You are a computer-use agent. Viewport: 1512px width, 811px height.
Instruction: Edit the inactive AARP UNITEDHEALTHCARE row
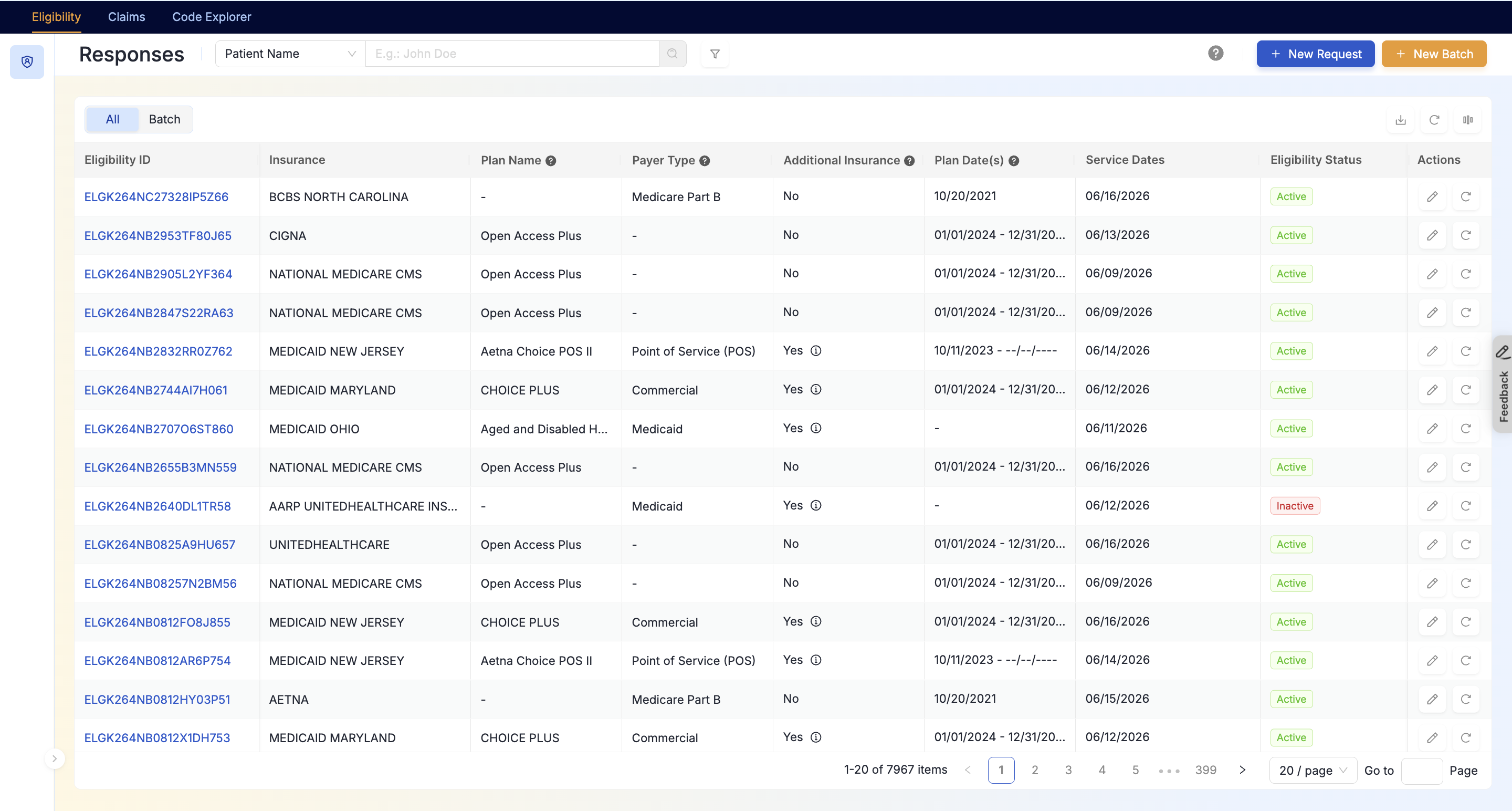1432,506
